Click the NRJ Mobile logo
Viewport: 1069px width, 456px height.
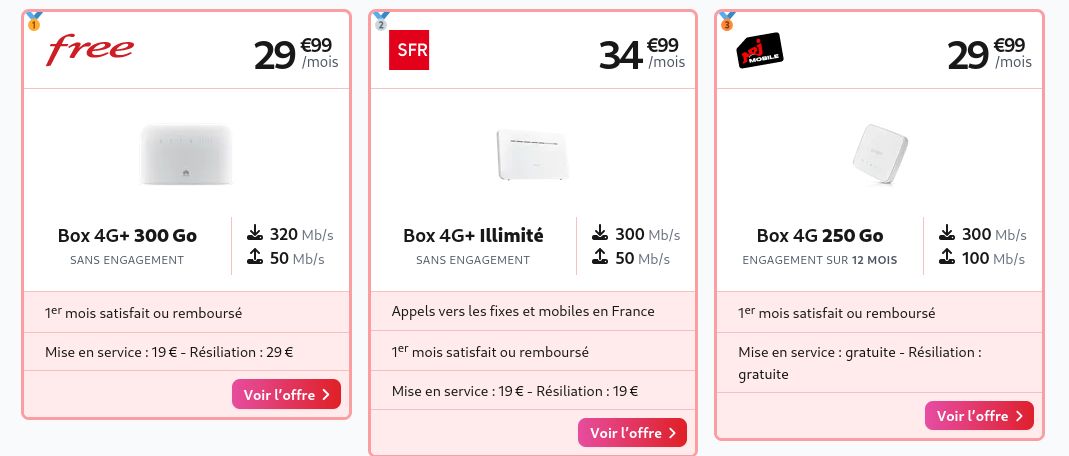click(x=758, y=50)
